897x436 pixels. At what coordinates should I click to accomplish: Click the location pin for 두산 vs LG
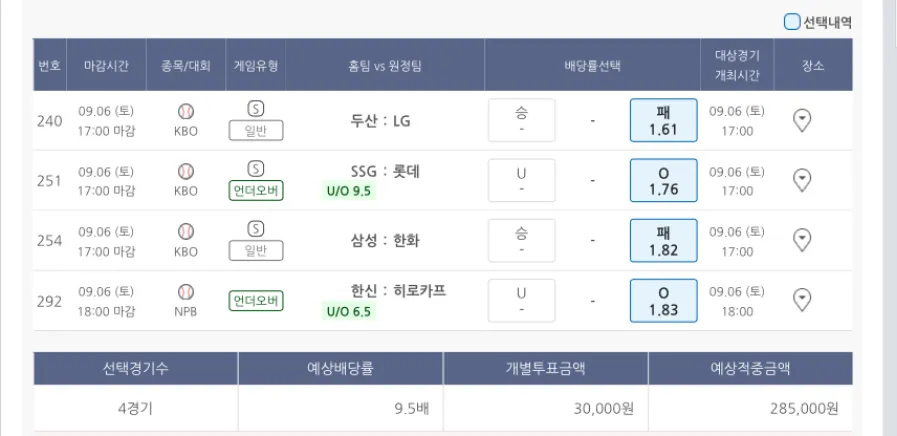801,120
